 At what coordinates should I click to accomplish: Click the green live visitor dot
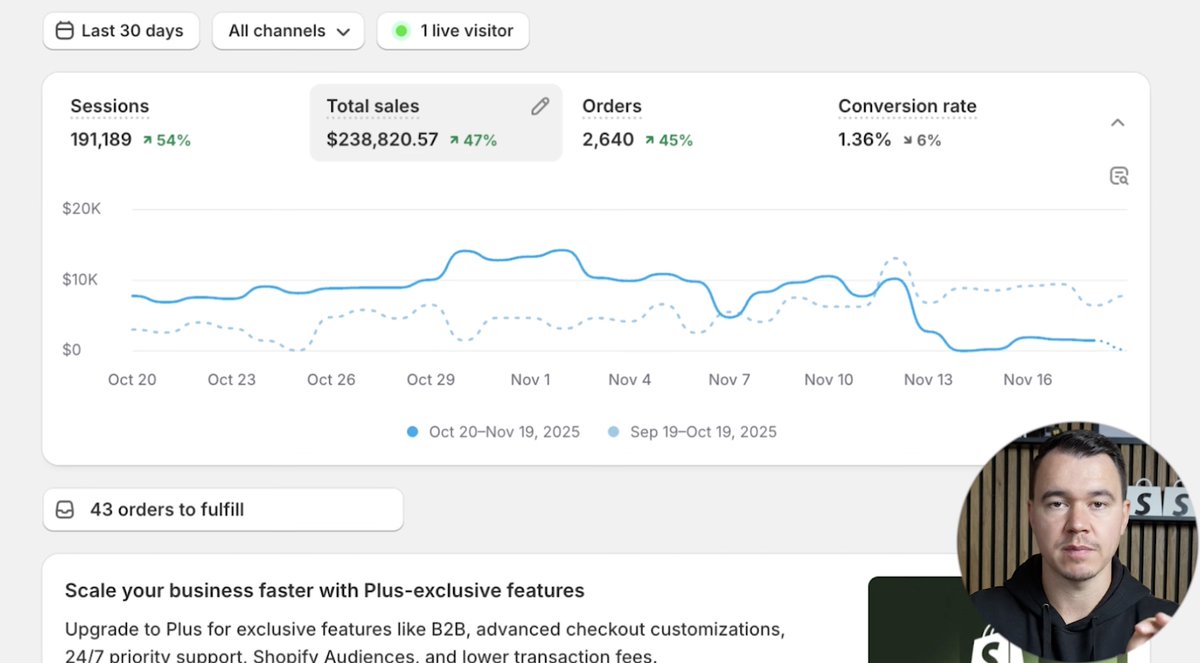pos(400,31)
